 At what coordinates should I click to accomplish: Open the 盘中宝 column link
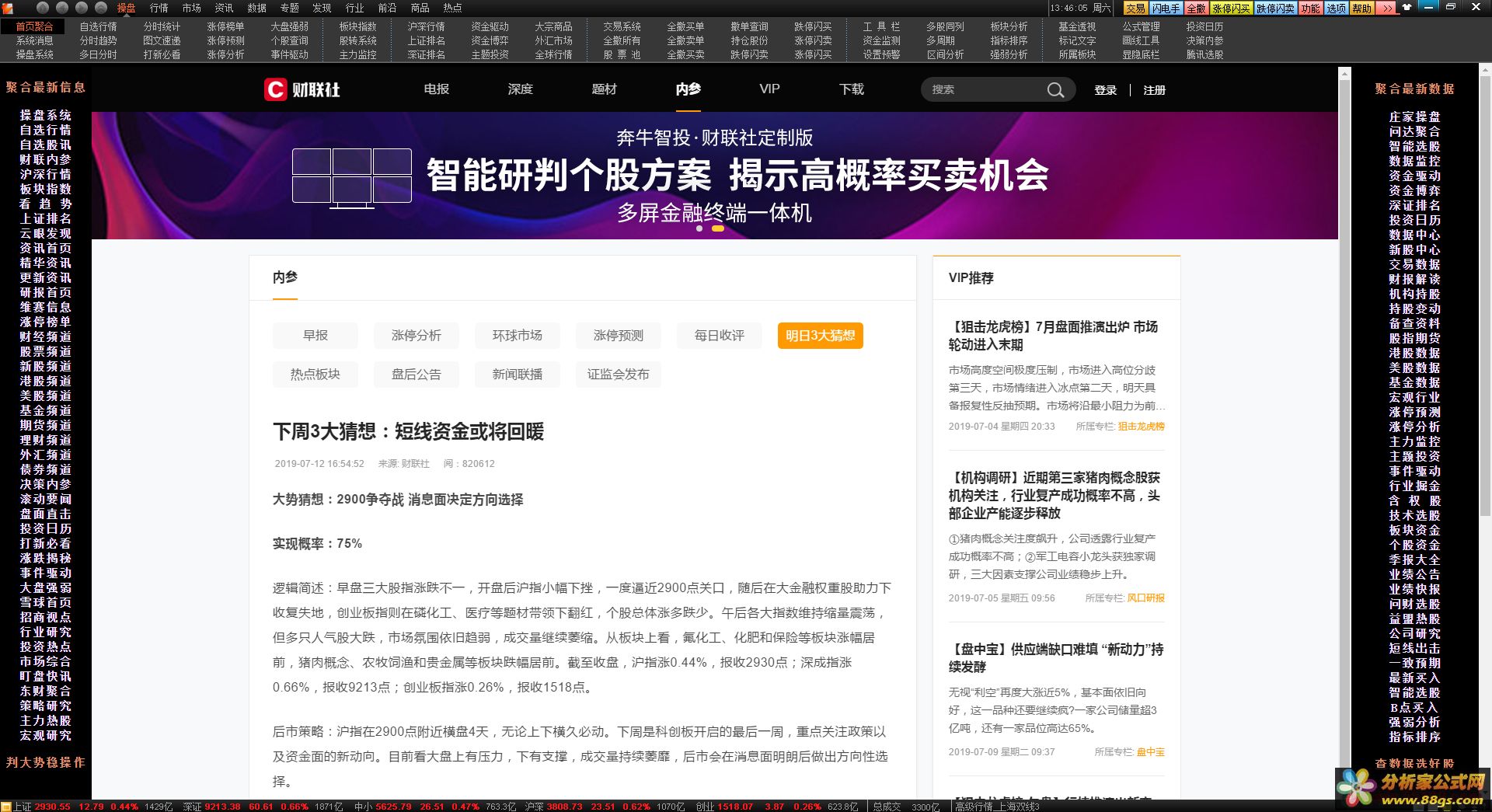tap(1151, 752)
